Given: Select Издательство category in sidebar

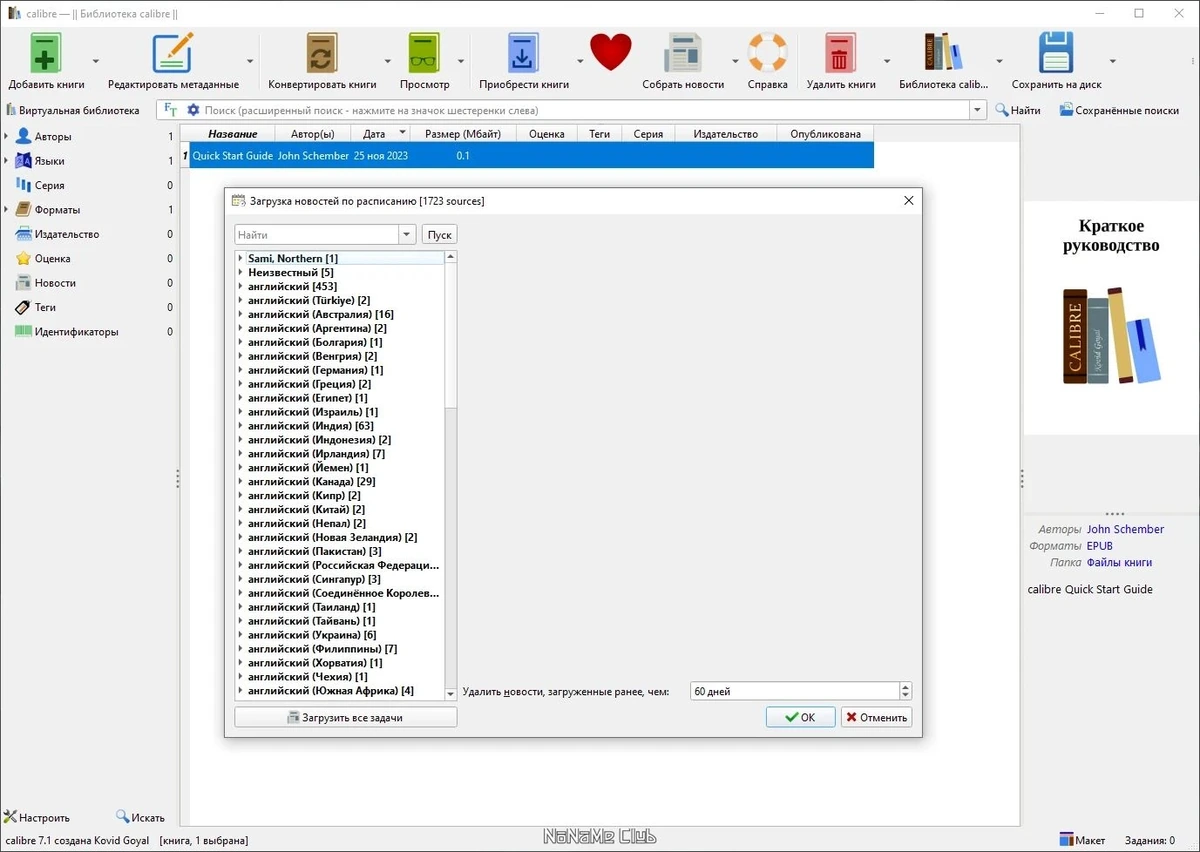Looking at the screenshot, I should [x=67, y=234].
